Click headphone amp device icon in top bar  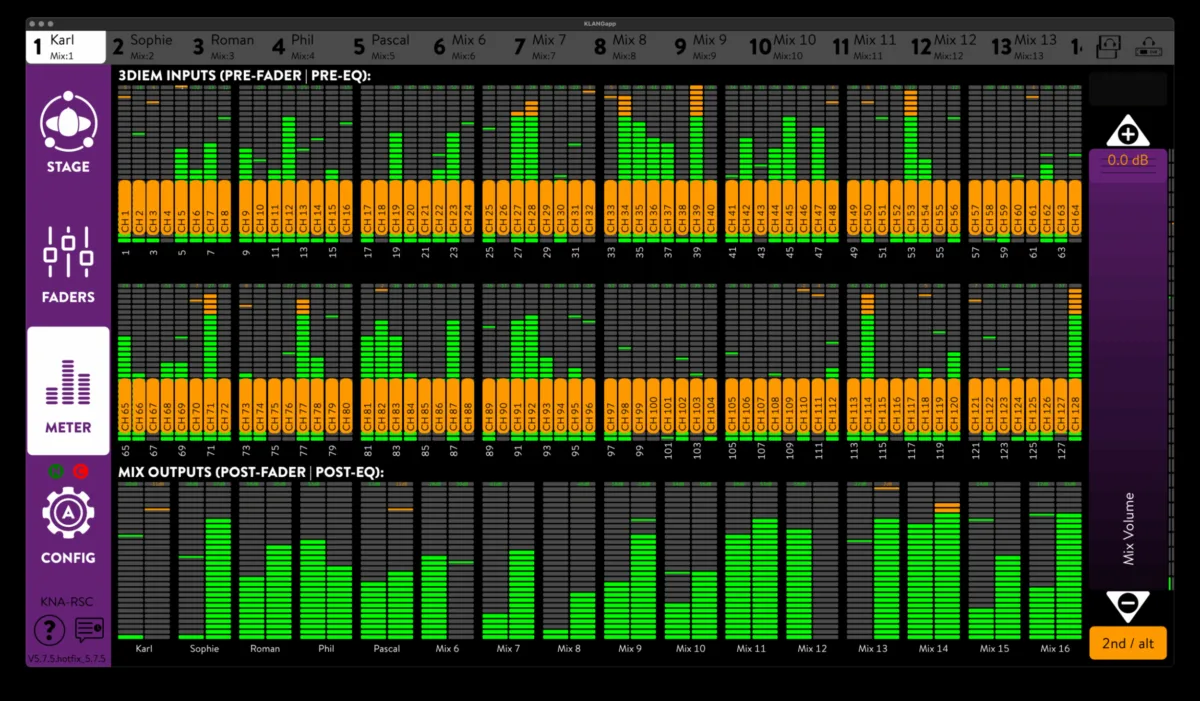pyautogui.click(x=1146, y=47)
